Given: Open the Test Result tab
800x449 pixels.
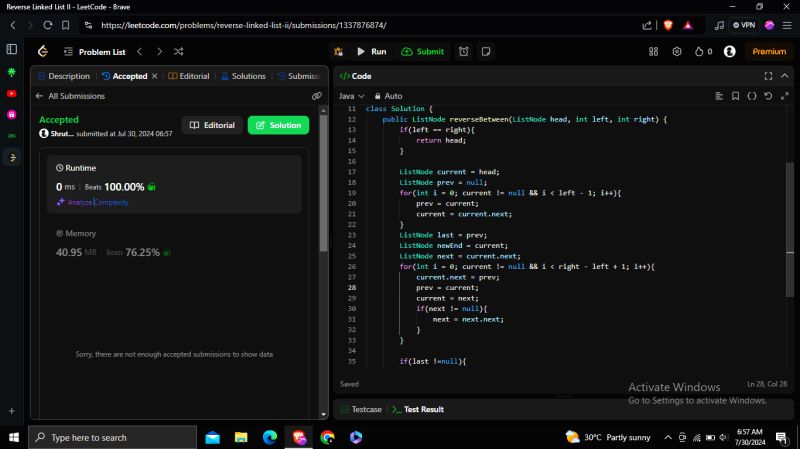Looking at the screenshot, I should [x=418, y=409].
